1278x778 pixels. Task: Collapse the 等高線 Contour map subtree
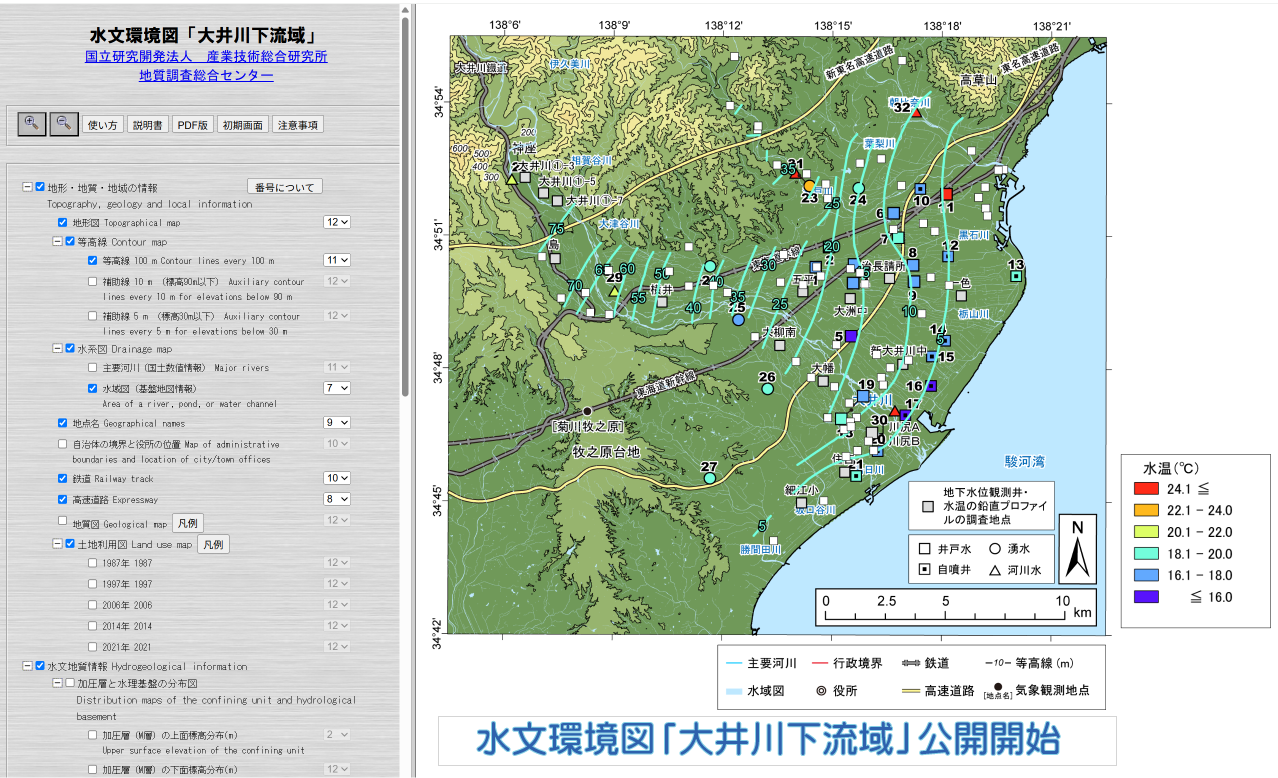[x=57, y=241]
